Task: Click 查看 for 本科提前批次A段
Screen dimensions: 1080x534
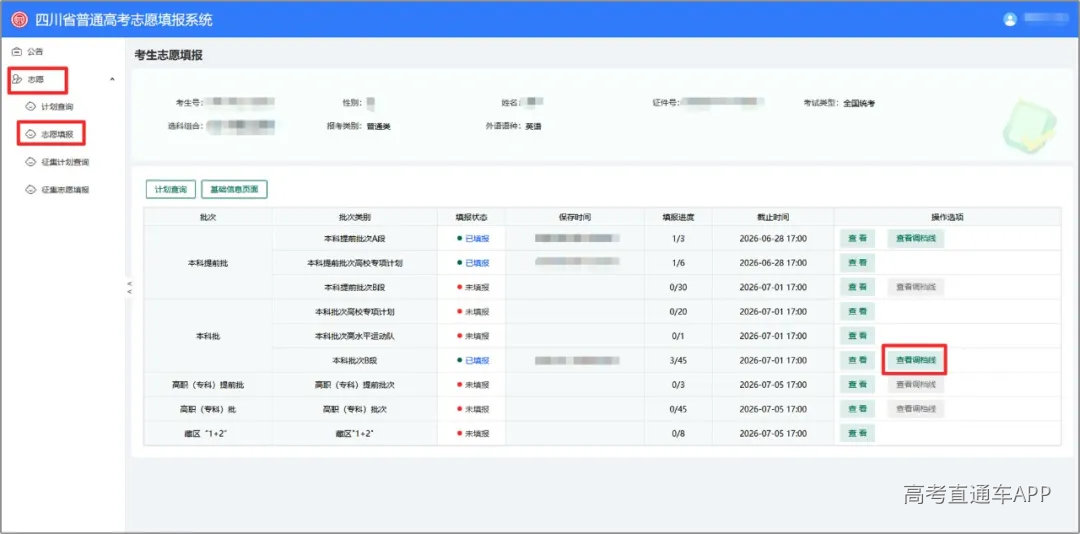Action: pyautogui.click(x=858, y=239)
